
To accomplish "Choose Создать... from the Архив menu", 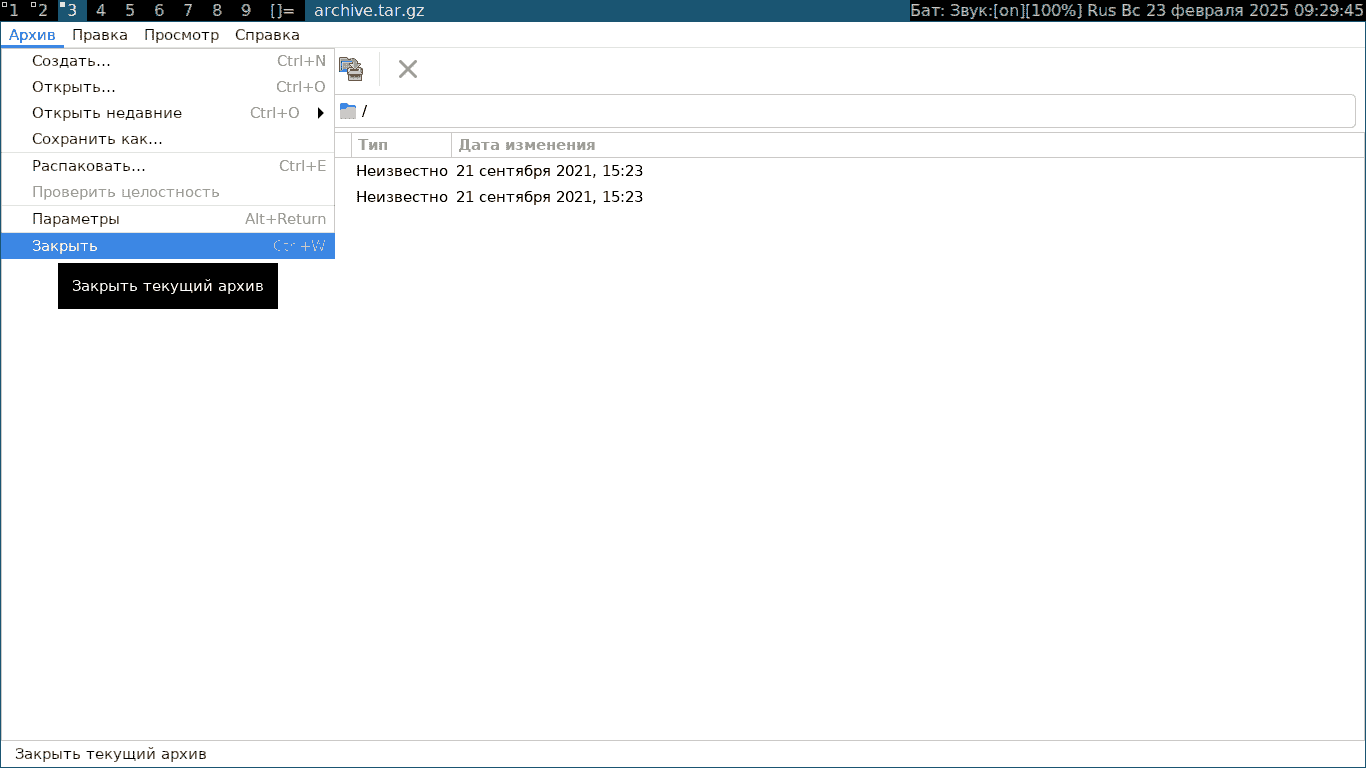I will (x=71, y=61).
